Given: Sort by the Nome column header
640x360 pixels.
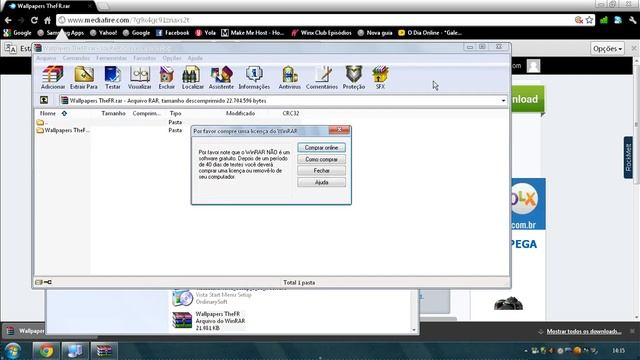Looking at the screenshot, I should [x=48, y=113].
